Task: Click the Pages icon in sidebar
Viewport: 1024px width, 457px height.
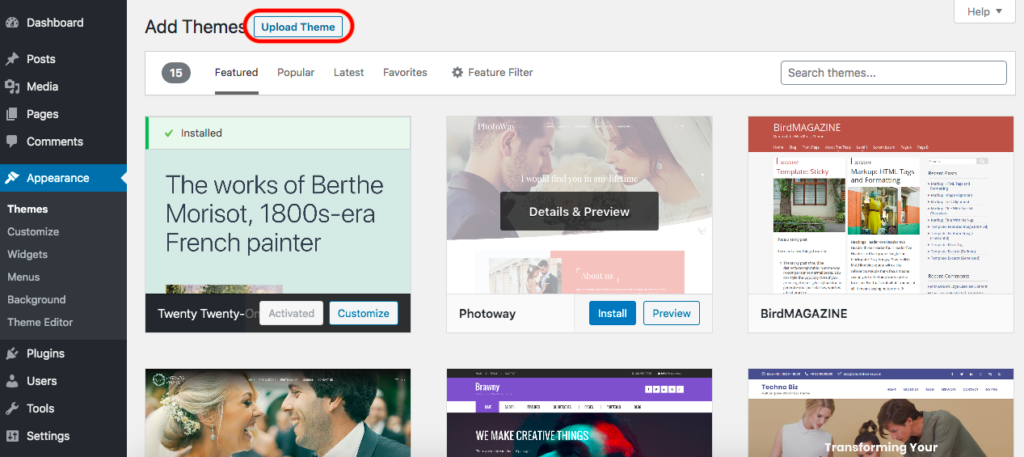Action: pyautogui.click(x=12, y=114)
